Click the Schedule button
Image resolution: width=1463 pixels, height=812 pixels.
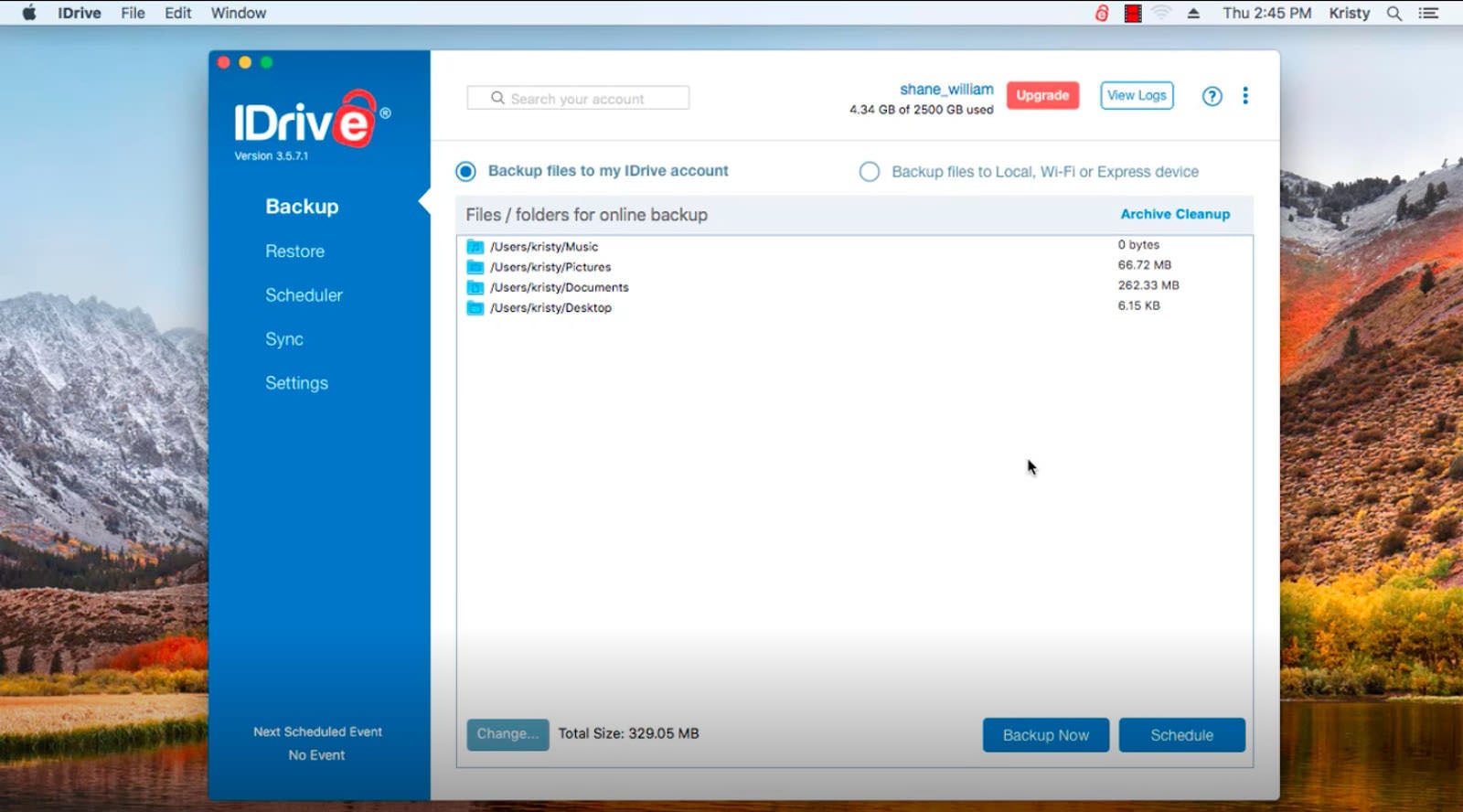[x=1181, y=735]
